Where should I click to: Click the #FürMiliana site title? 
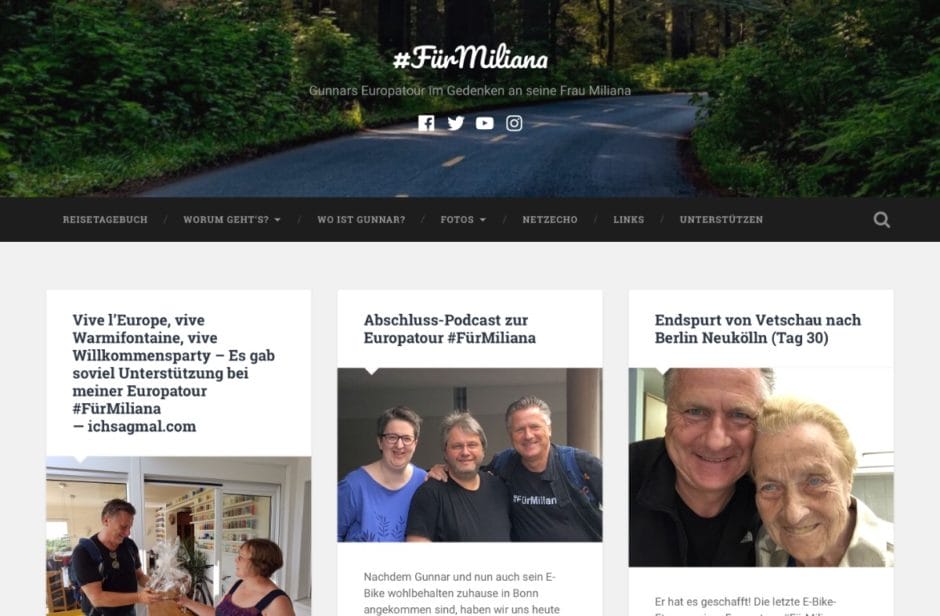[470, 59]
